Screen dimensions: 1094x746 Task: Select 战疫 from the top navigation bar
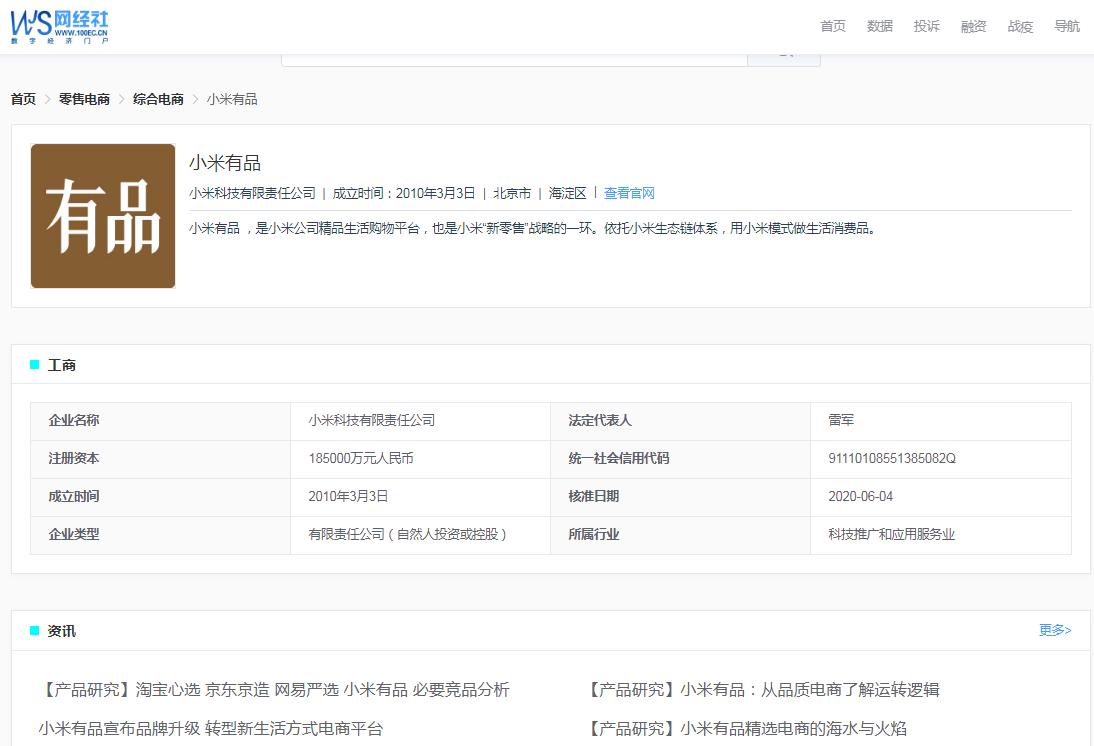tap(1020, 26)
